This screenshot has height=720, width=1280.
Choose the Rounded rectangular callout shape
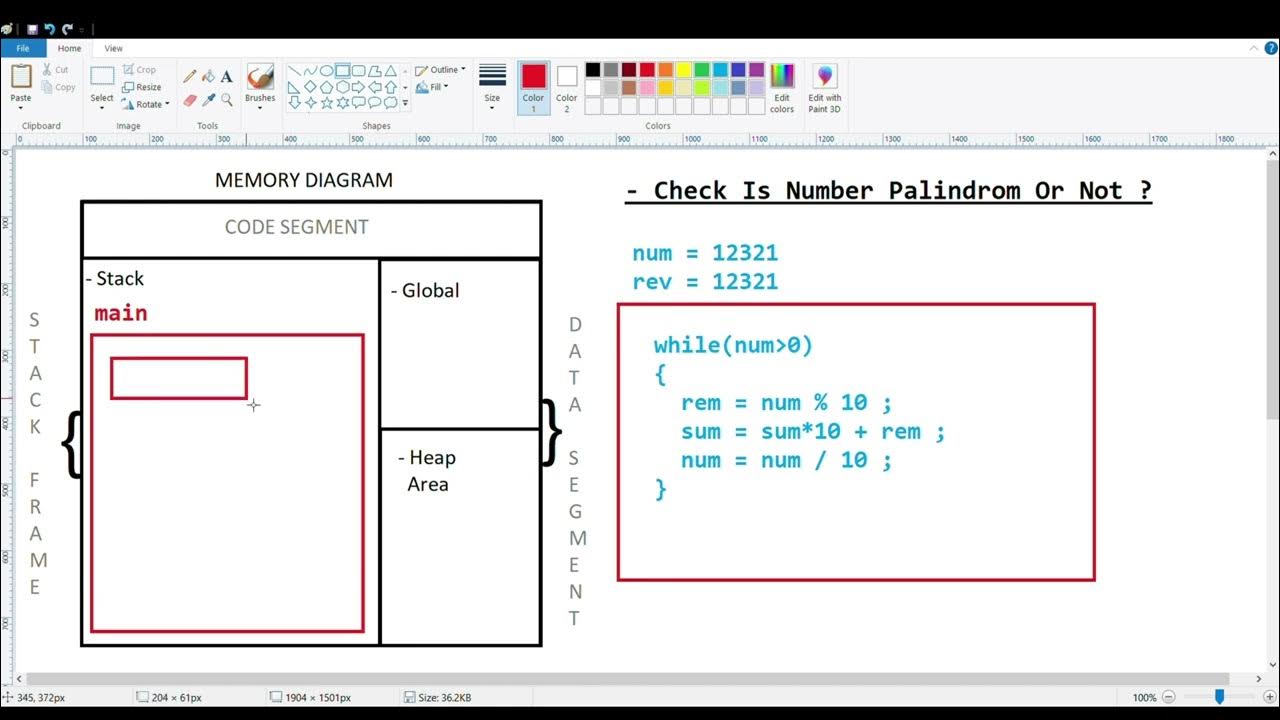point(358,102)
